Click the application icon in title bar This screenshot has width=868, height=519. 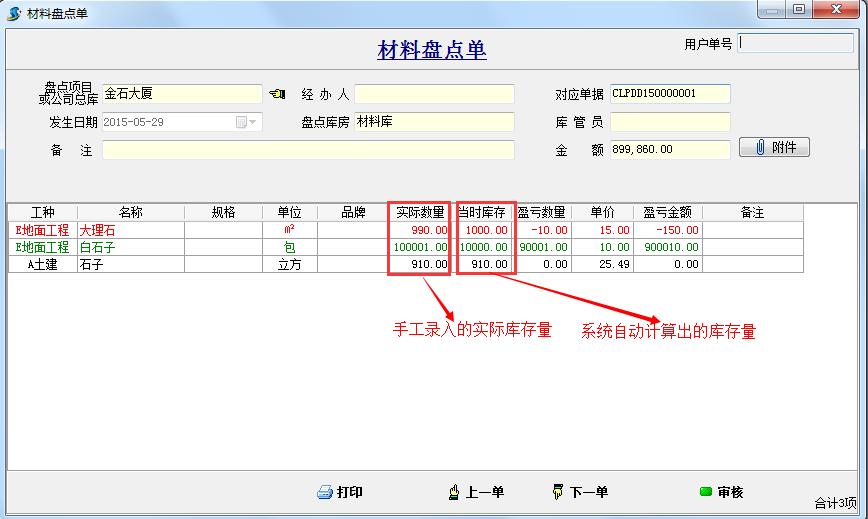coord(14,11)
